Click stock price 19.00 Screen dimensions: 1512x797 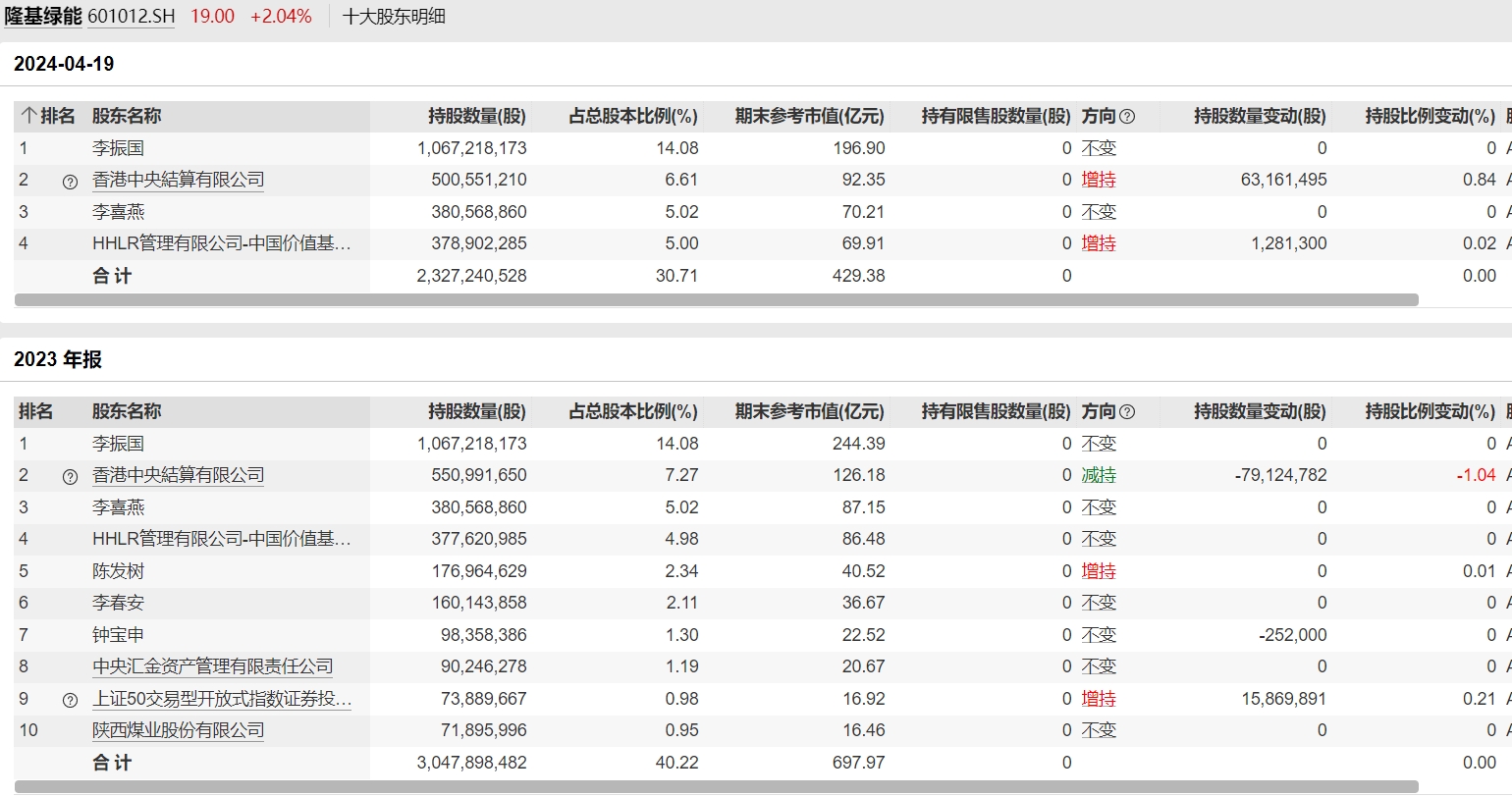(212, 16)
